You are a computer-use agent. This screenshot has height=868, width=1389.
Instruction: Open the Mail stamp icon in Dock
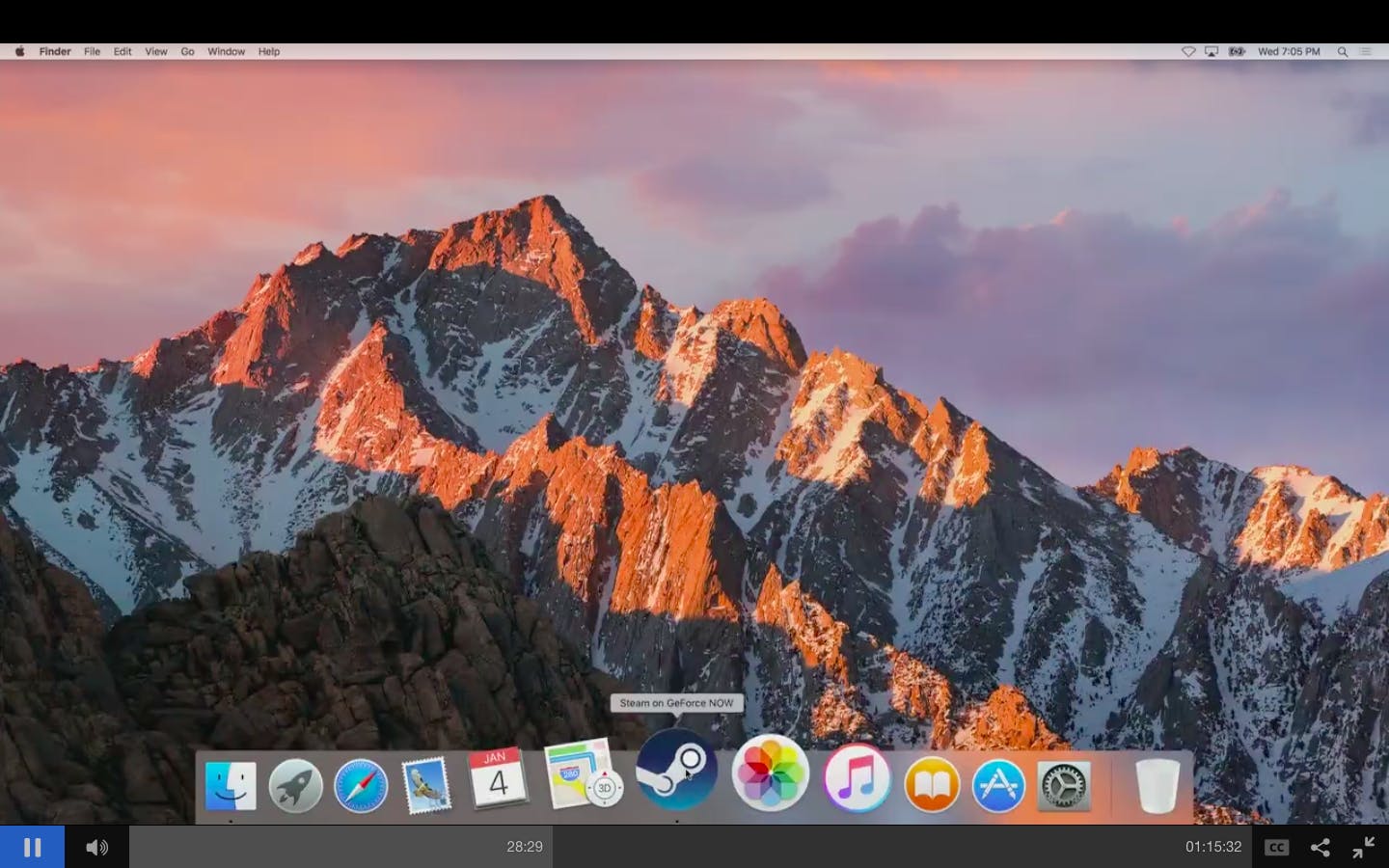tap(426, 784)
